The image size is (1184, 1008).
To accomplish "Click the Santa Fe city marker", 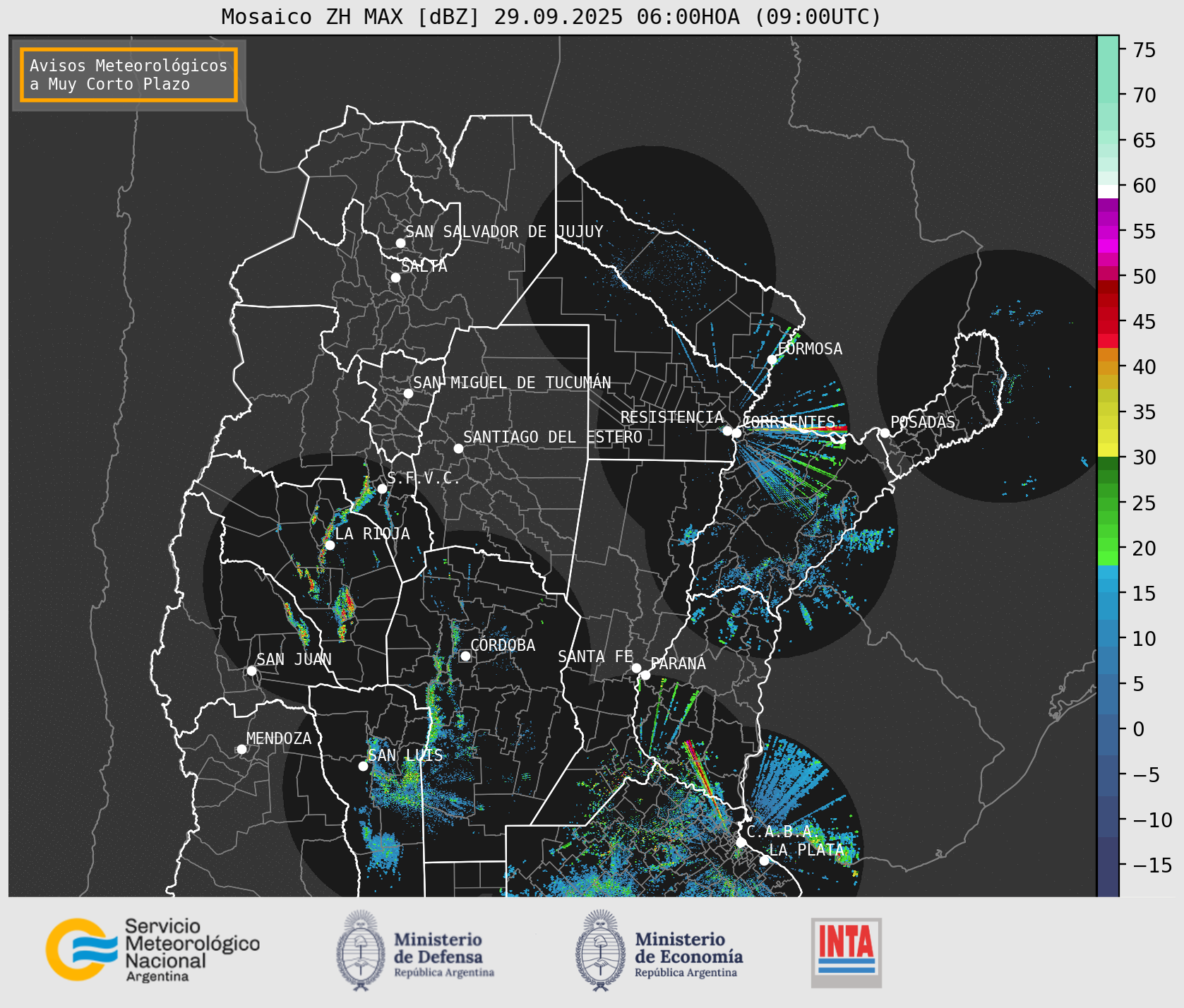I will pyautogui.click(x=636, y=668).
